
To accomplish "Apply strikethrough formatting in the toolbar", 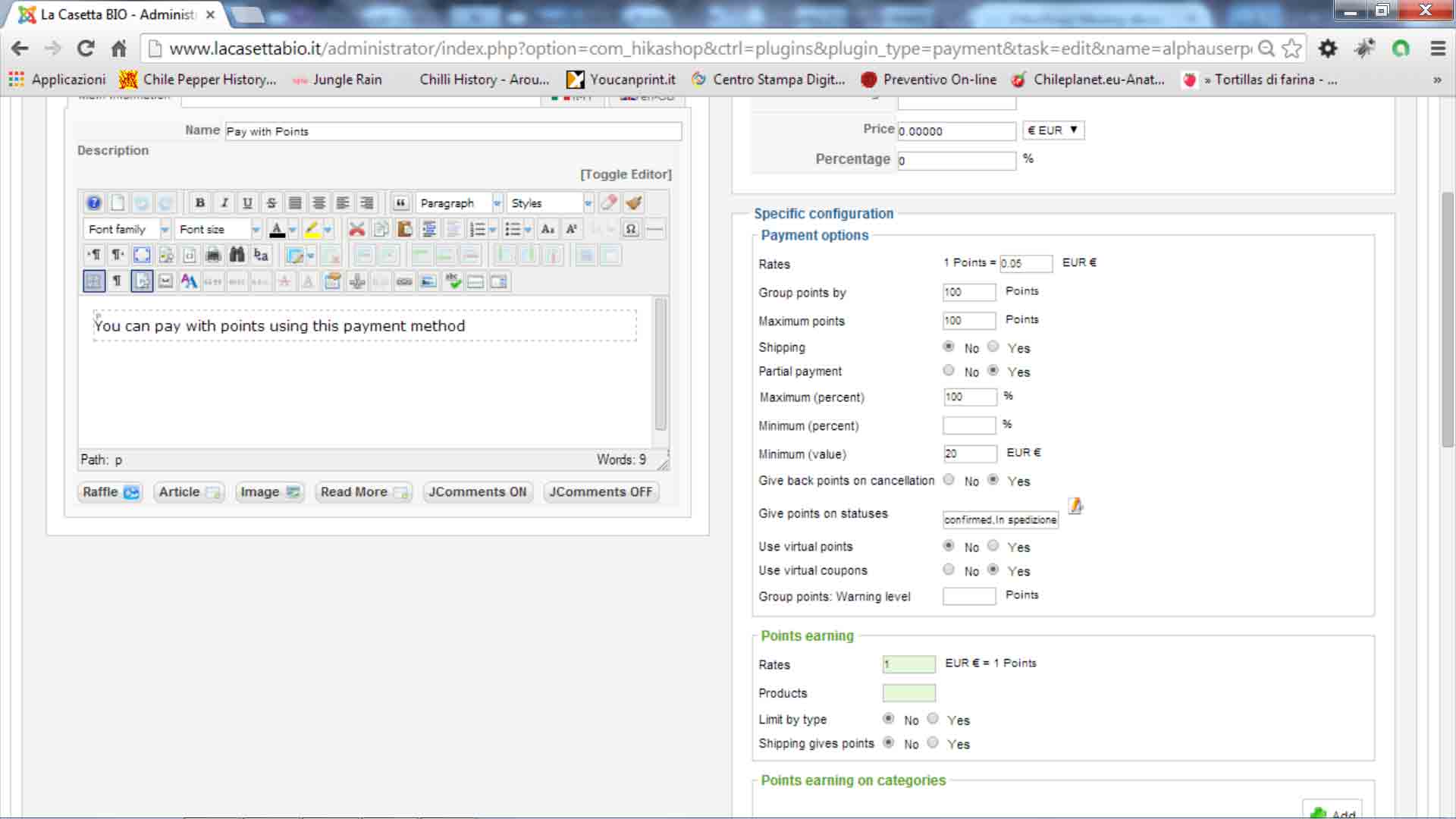I will pyautogui.click(x=271, y=203).
